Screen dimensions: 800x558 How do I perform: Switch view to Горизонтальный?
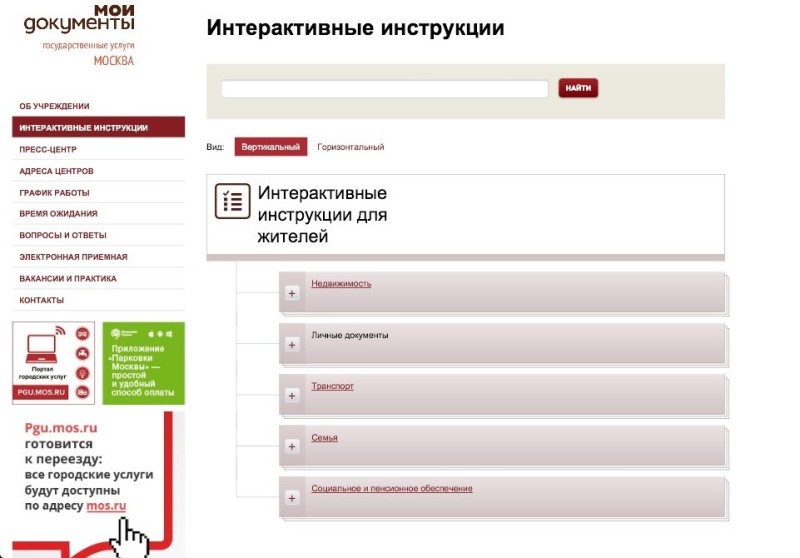(x=350, y=147)
